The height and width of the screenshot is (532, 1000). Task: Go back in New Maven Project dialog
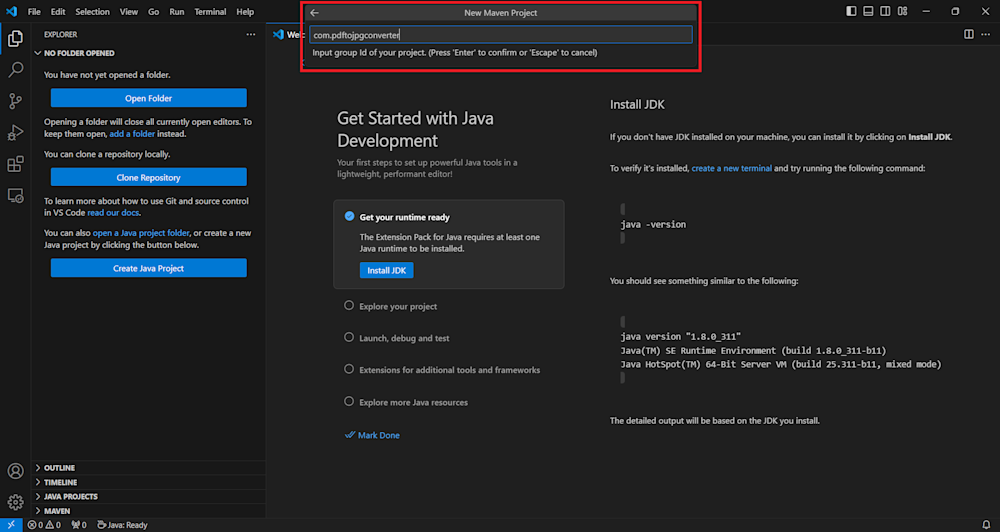314,13
